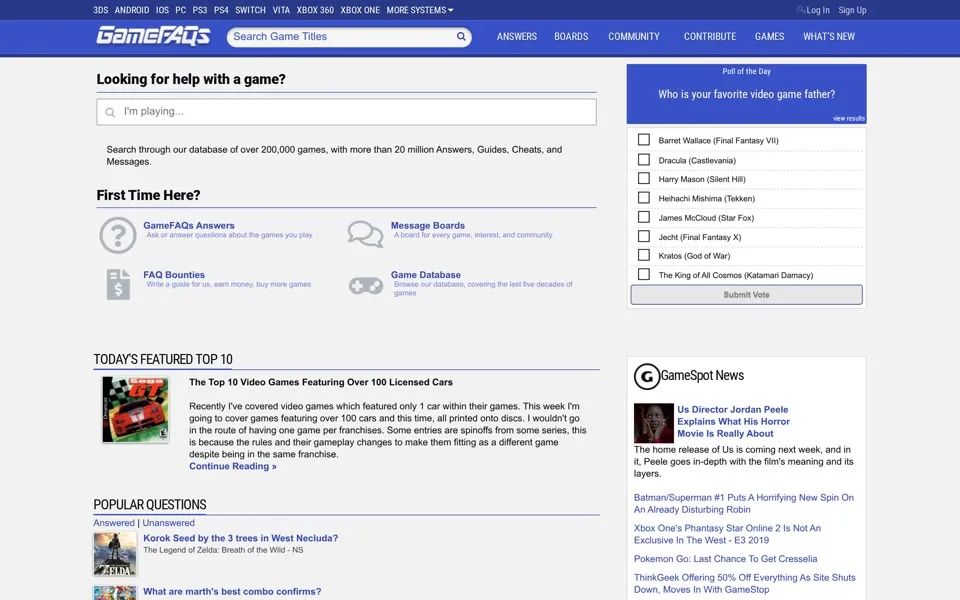The height and width of the screenshot is (600, 960).
Task: Open the marth's best combo confirms question
Action: tap(232, 591)
